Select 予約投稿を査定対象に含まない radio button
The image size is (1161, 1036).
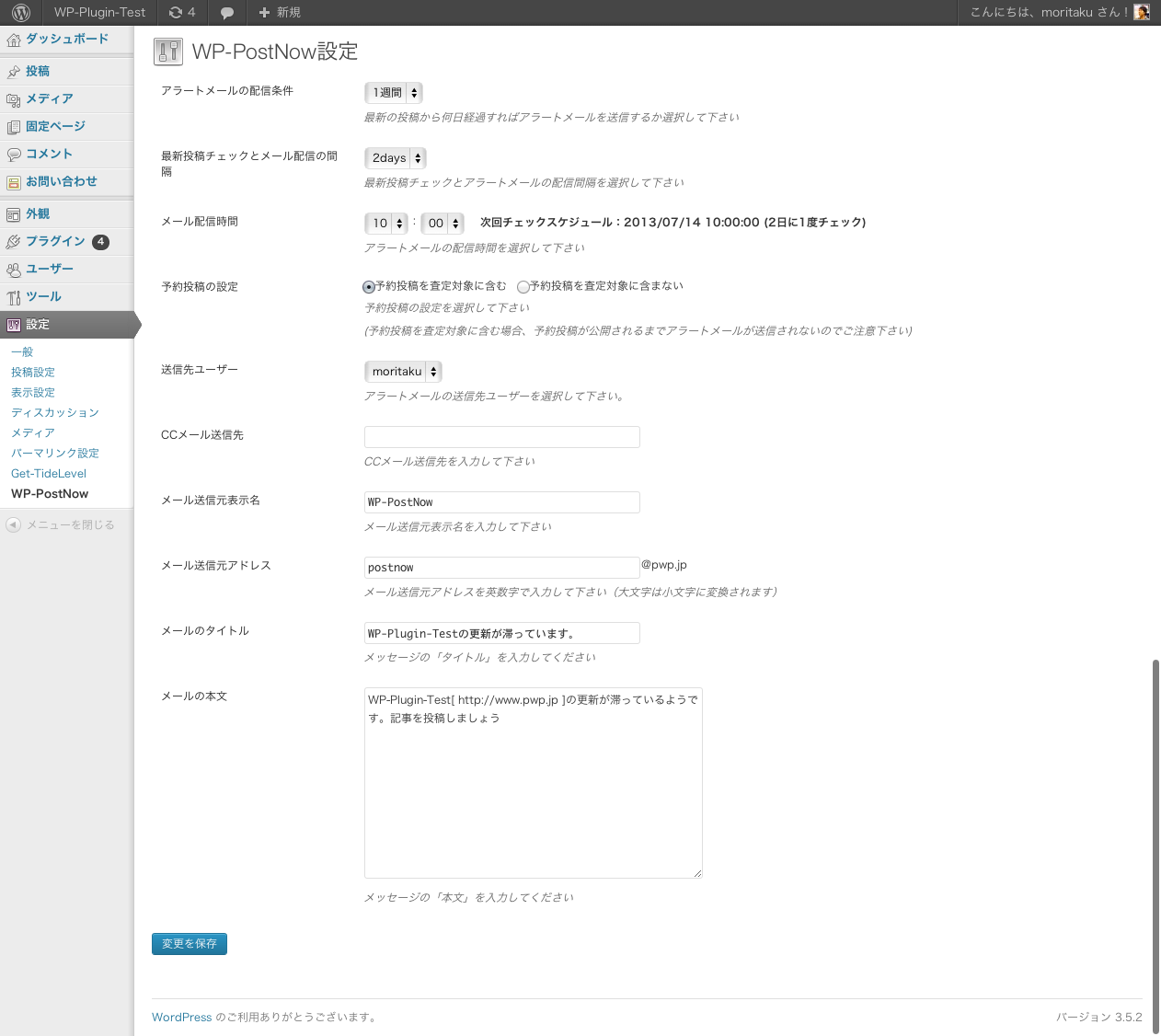coord(523,287)
